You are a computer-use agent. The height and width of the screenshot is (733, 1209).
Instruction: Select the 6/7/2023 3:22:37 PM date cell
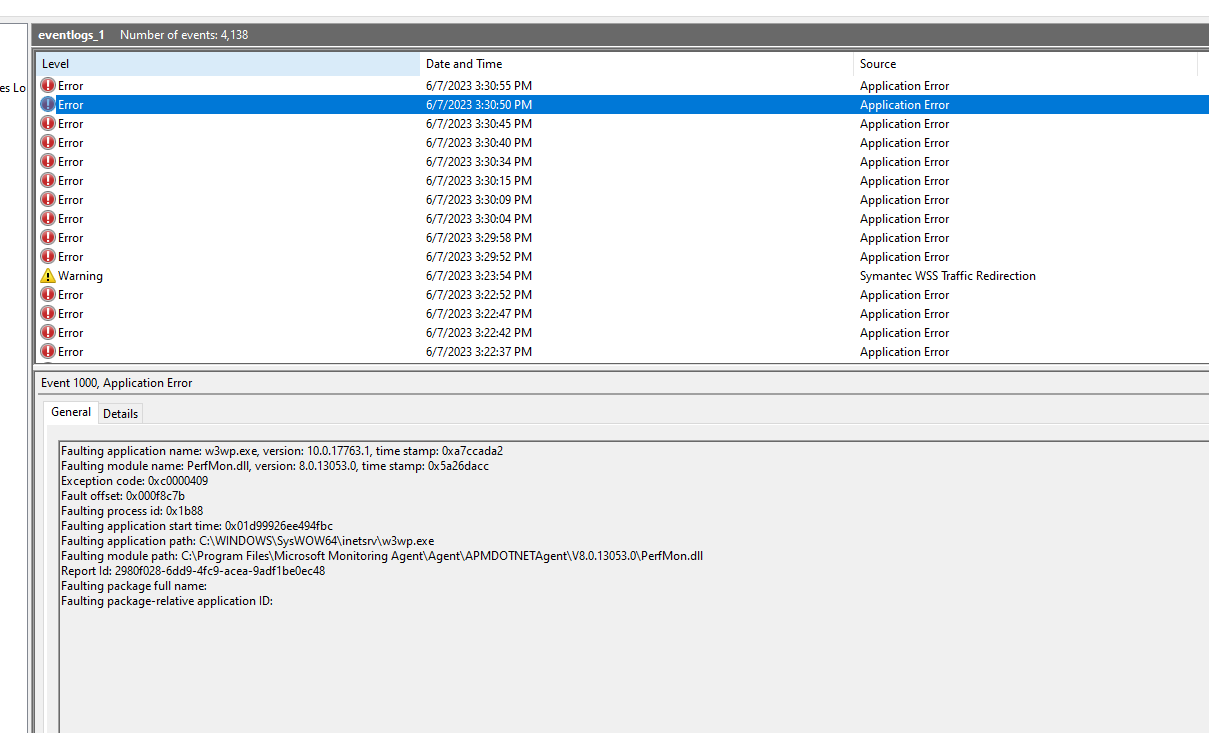coord(479,352)
